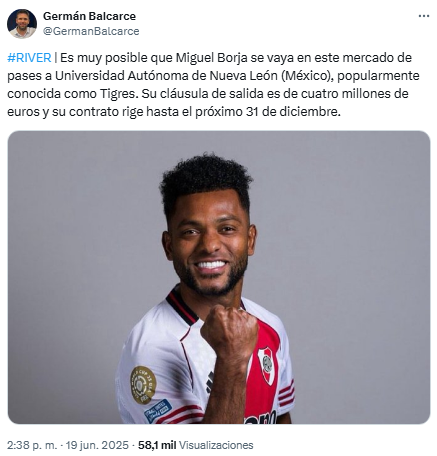Click the words Miguel Borja in the tweet
The height and width of the screenshot is (456, 437).
(x=212, y=58)
